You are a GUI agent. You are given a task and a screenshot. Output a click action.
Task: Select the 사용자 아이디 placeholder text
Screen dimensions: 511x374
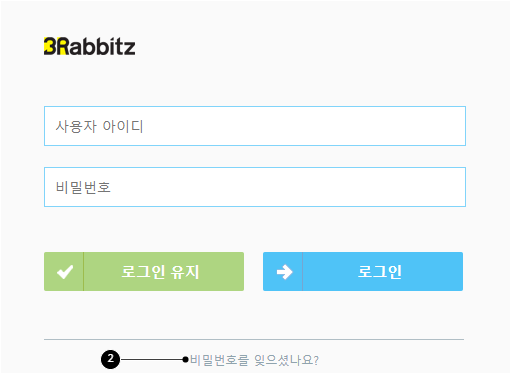point(99,126)
